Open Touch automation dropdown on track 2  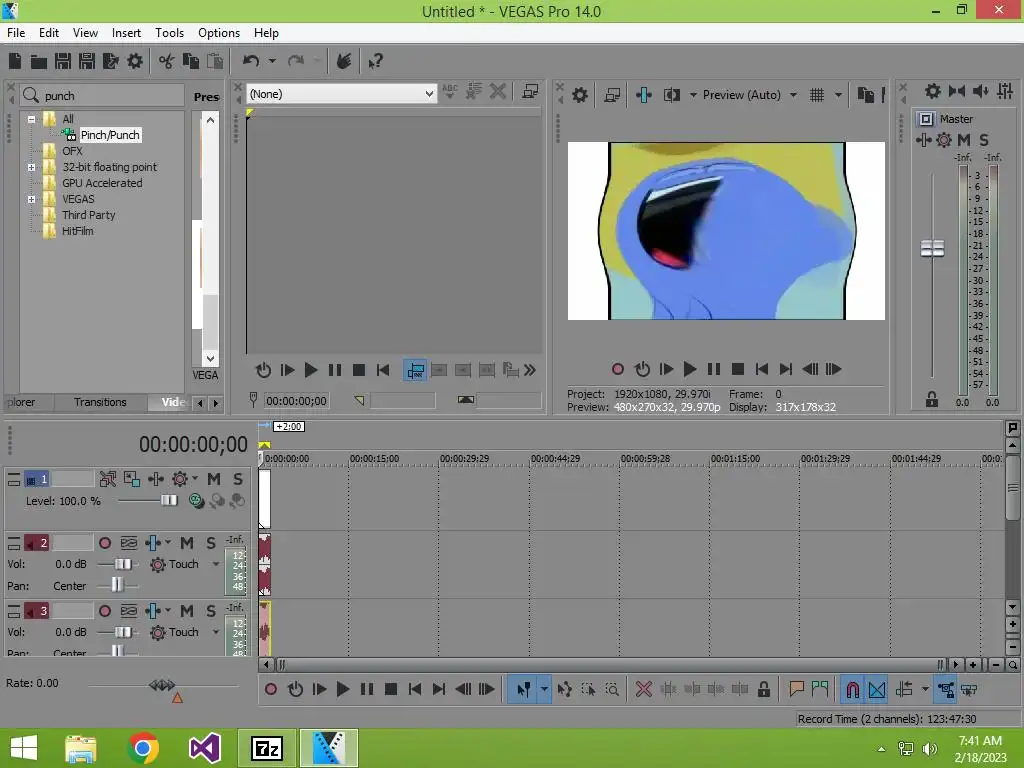(x=216, y=564)
